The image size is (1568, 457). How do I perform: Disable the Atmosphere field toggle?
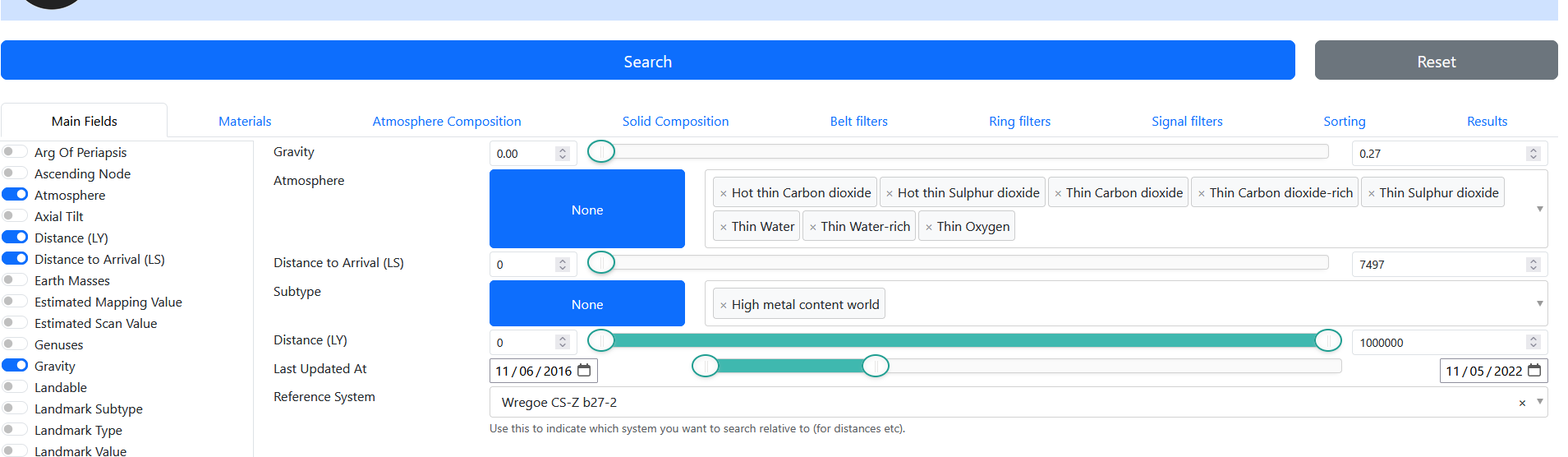pyautogui.click(x=15, y=195)
